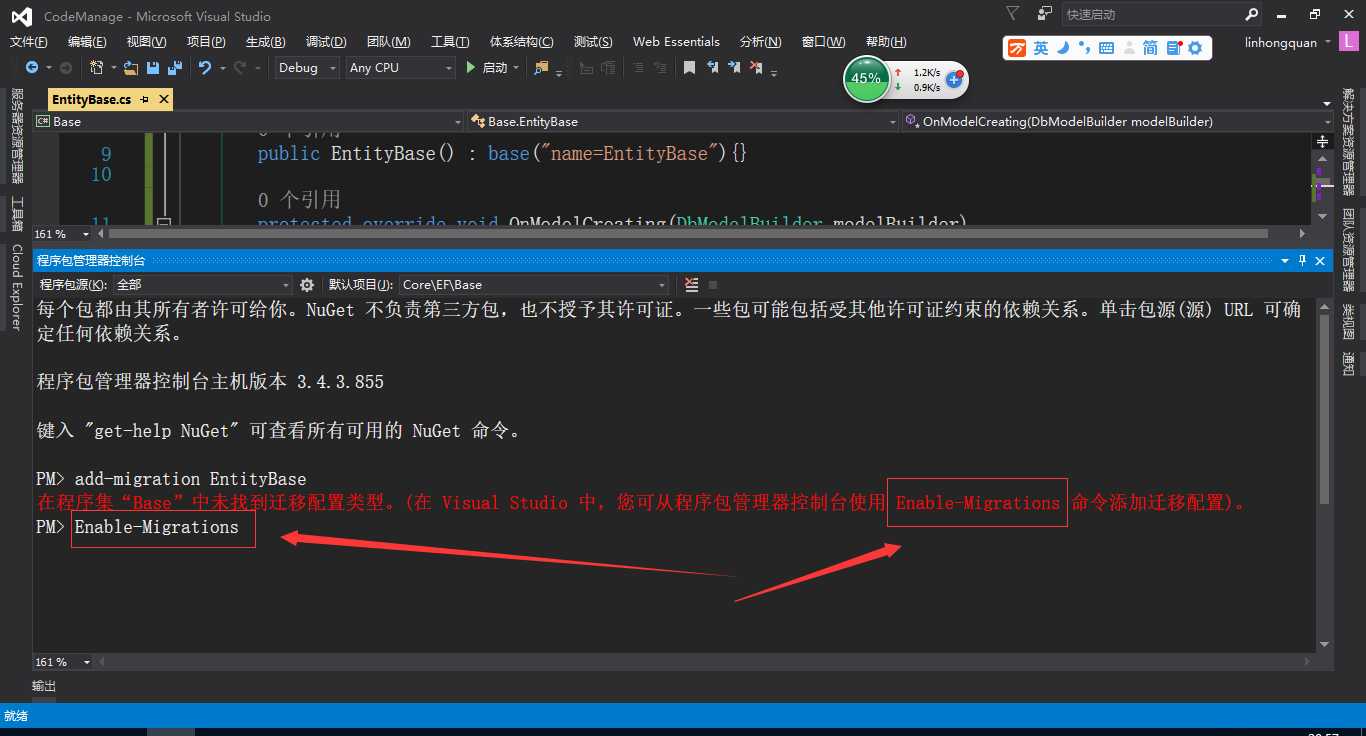
Task: Click the Quick Launch search magnifier icon
Action: 1252,14
